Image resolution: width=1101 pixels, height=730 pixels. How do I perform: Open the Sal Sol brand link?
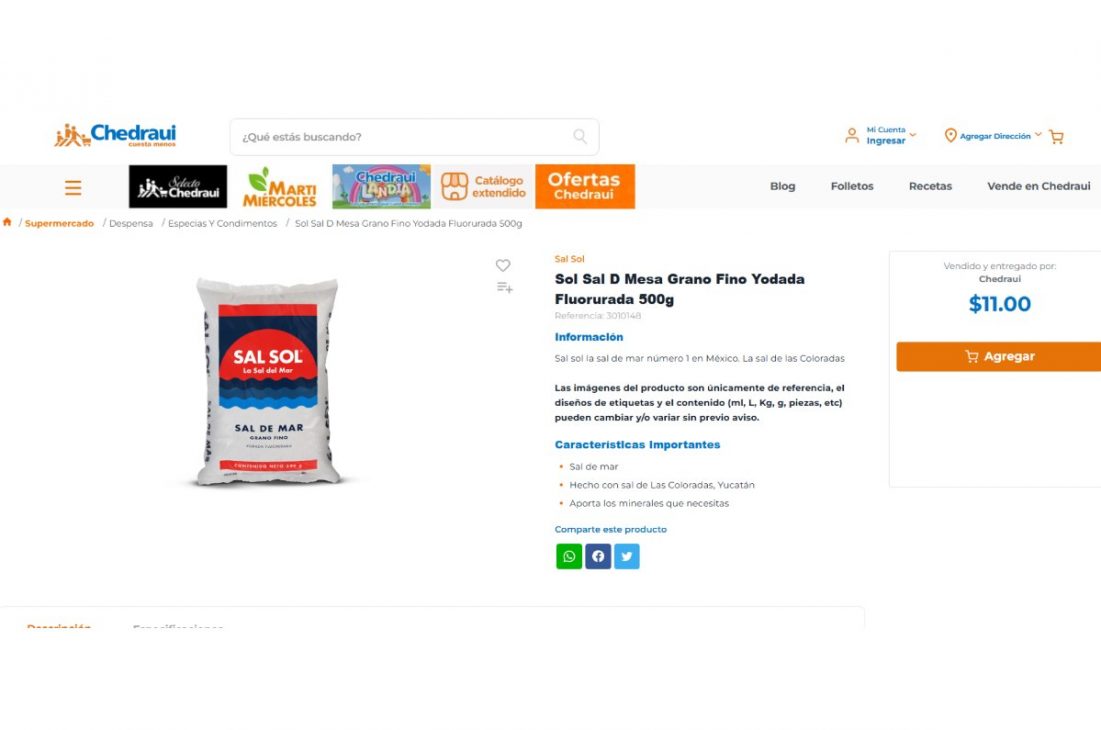(x=569, y=259)
